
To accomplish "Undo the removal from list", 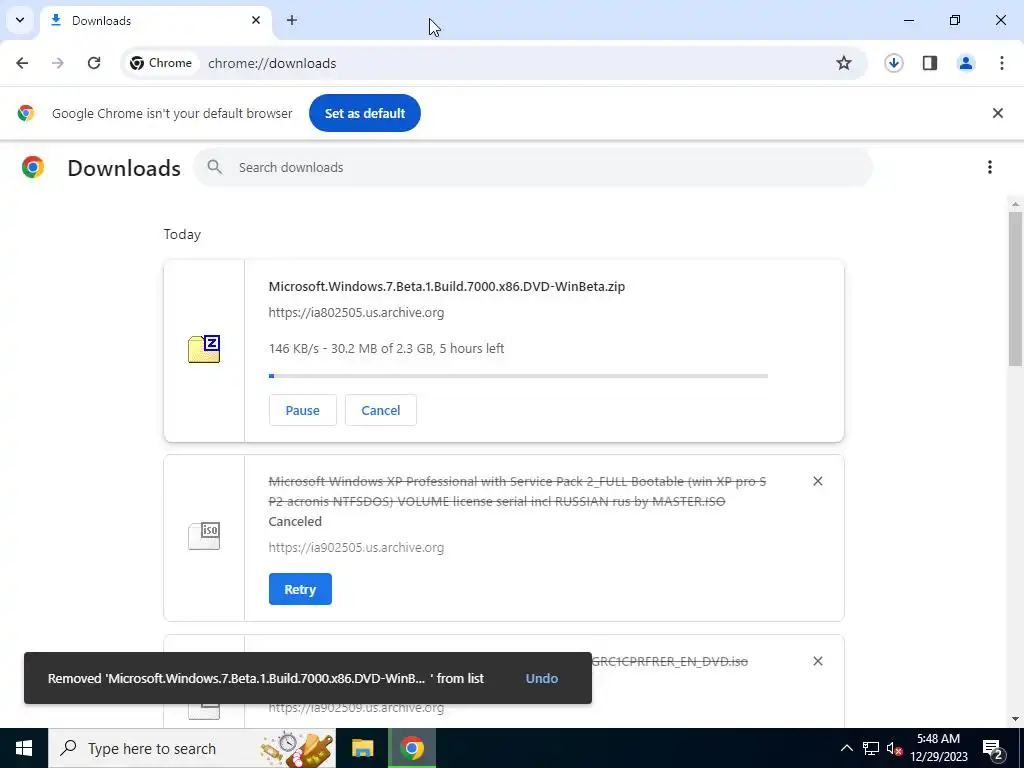I will [541, 678].
